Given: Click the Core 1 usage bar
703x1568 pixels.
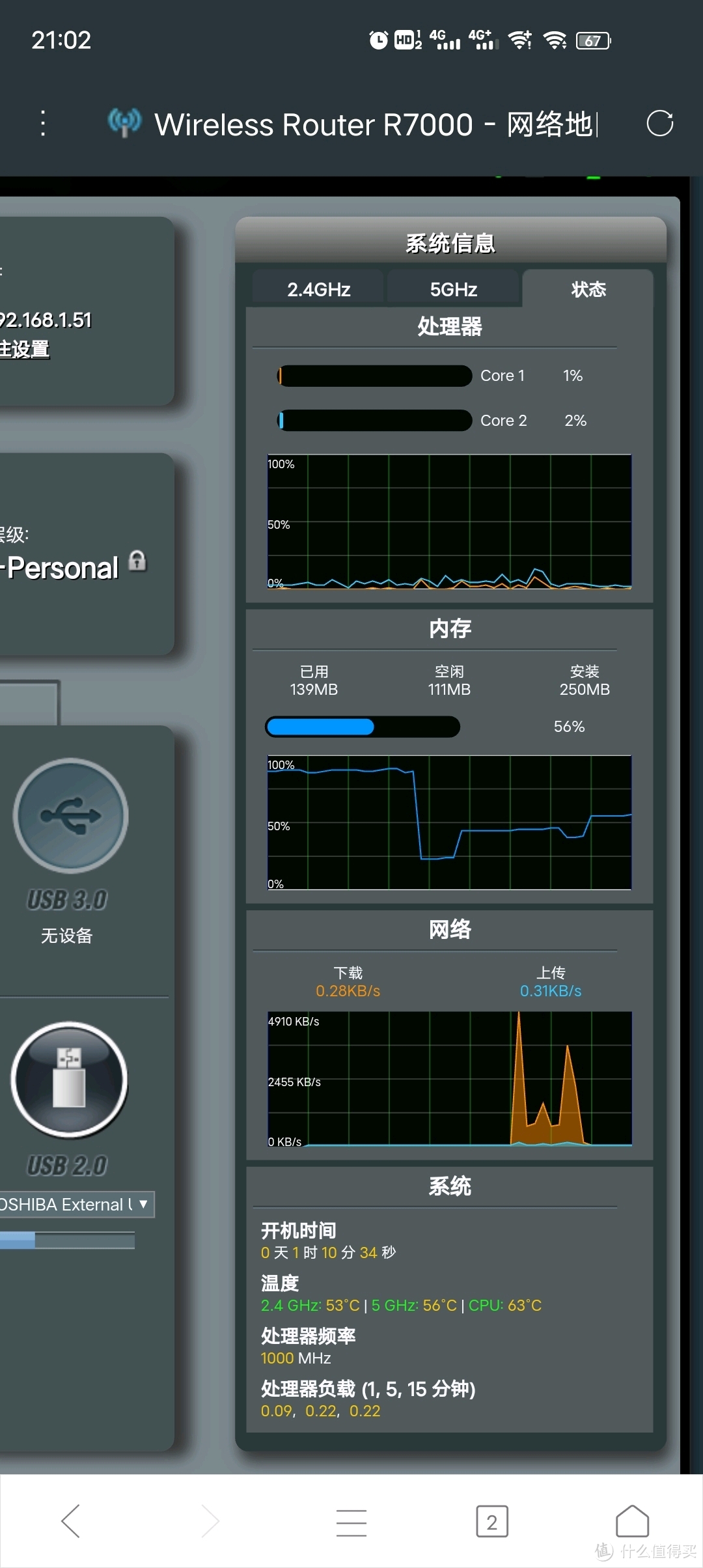Looking at the screenshot, I should [x=374, y=376].
